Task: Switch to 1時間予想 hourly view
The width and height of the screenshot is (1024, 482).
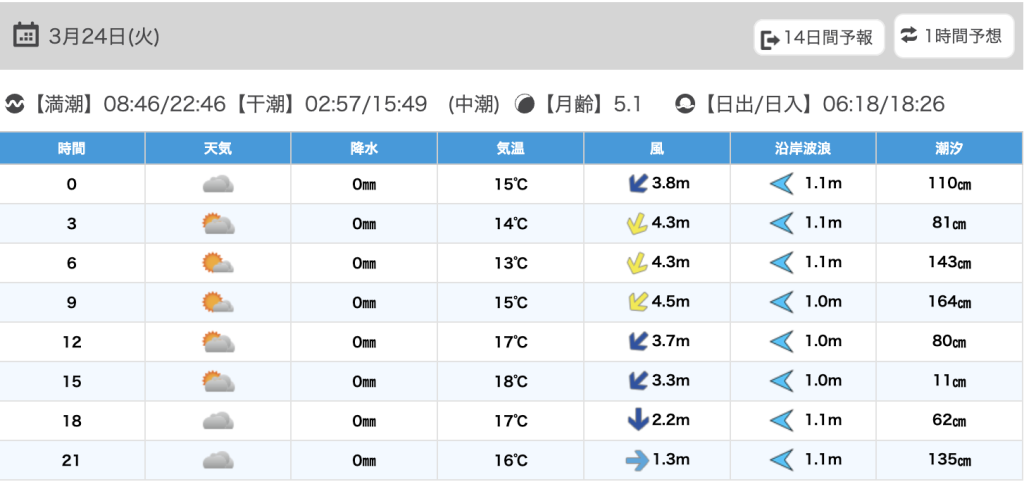Action: tap(950, 36)
